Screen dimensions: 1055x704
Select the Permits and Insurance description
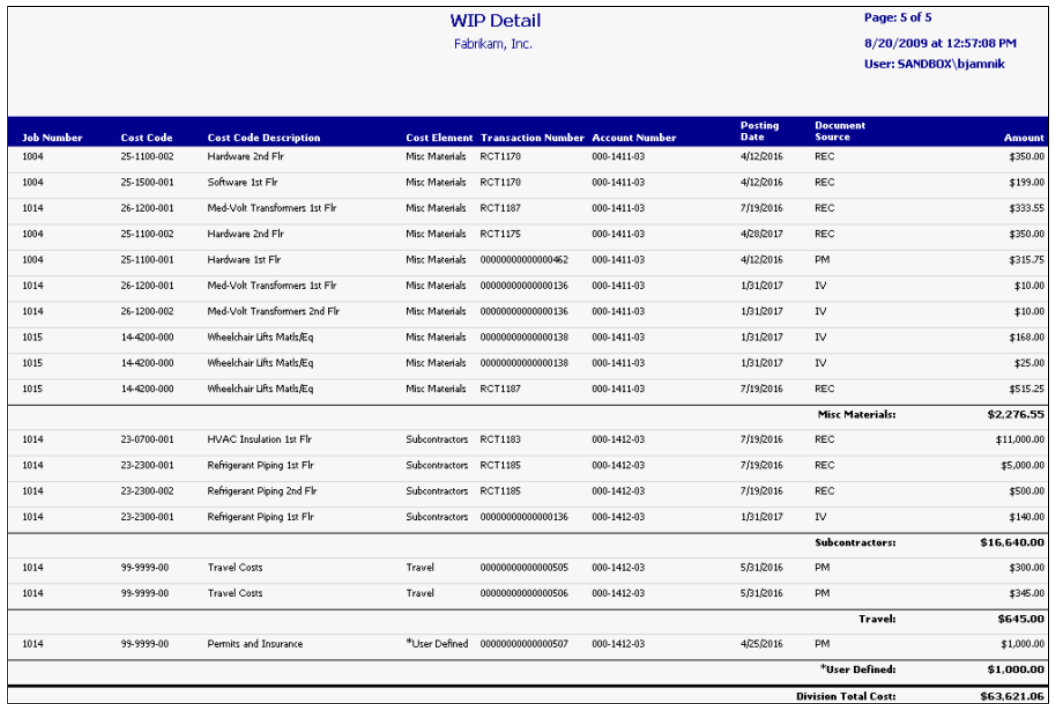[x=254, y=644]
